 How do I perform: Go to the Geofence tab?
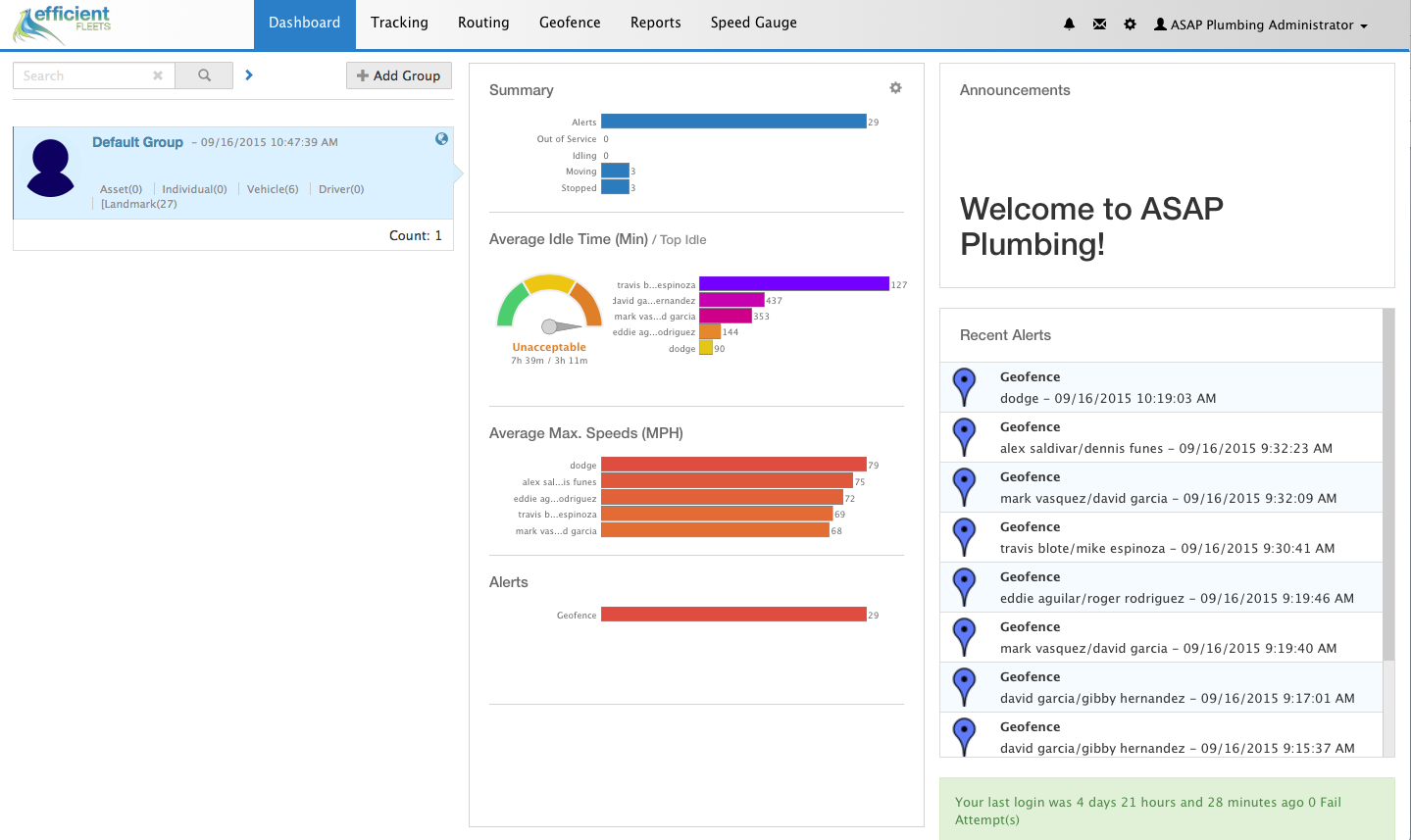tap(570, 23)
